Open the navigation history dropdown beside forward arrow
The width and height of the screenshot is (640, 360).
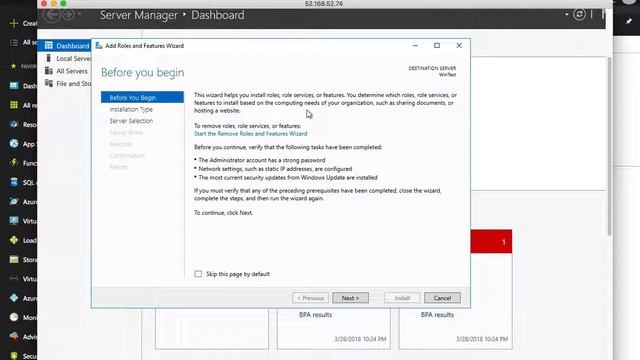(x=79, y=14)
